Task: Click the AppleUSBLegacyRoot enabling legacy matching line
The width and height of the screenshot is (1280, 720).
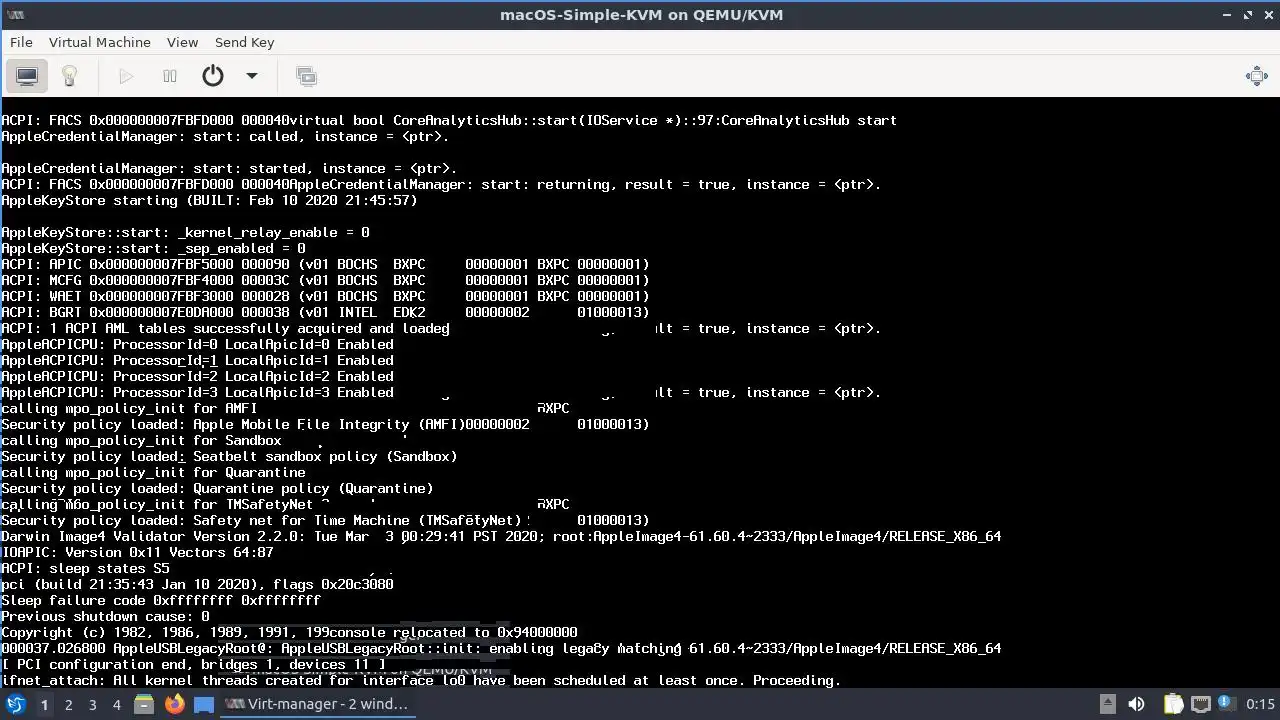Action: point(501,648)
